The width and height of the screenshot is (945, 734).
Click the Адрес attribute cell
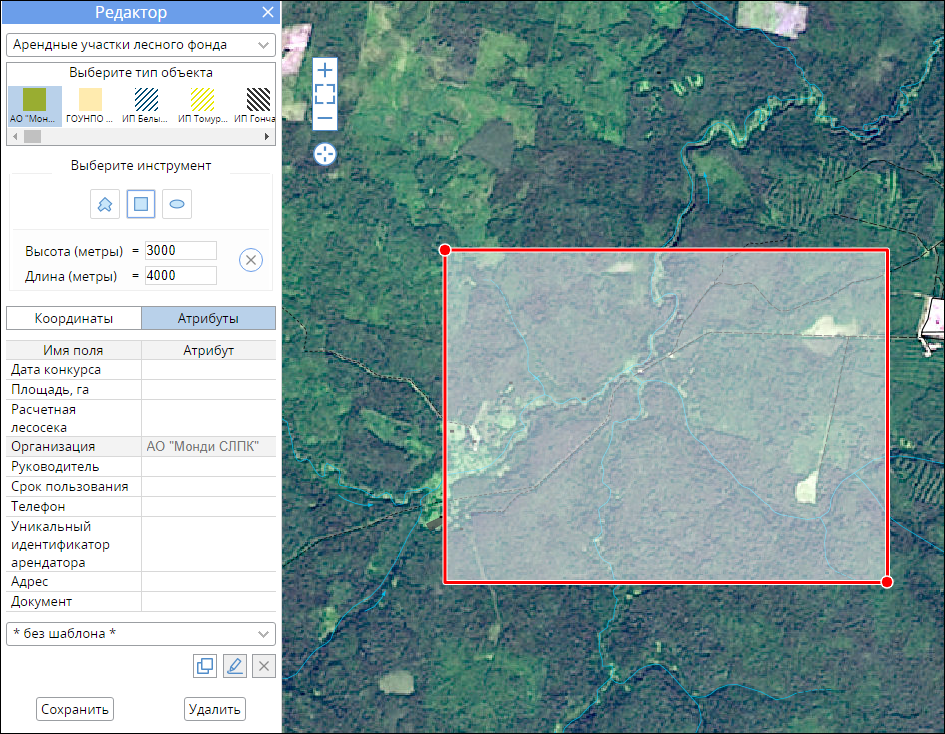click(209, 582)
